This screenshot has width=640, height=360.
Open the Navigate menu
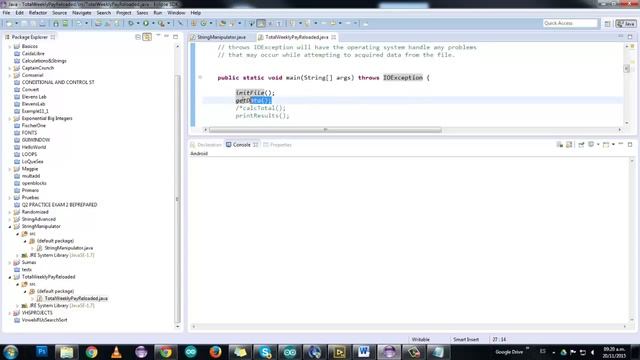point(82,13)
